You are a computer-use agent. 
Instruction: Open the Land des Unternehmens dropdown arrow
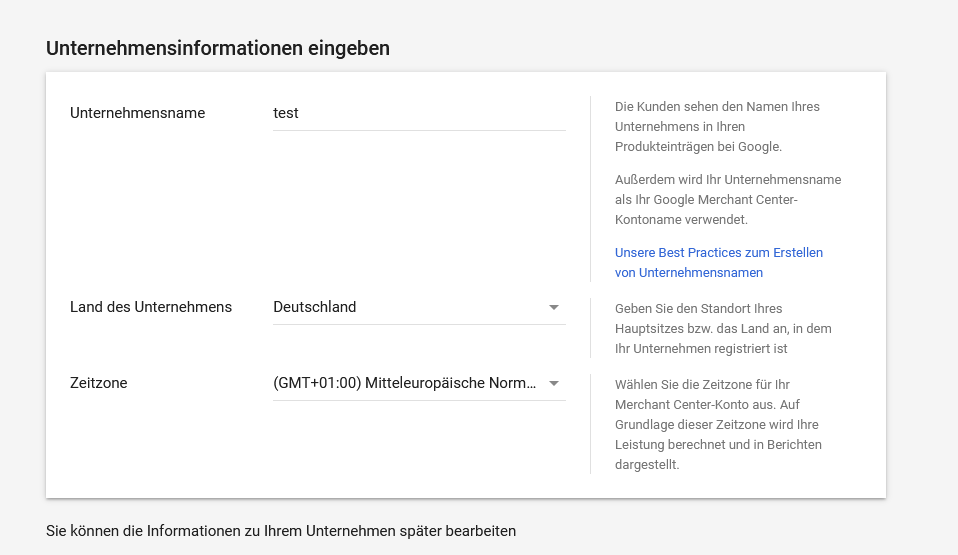[x=554, y=307]
